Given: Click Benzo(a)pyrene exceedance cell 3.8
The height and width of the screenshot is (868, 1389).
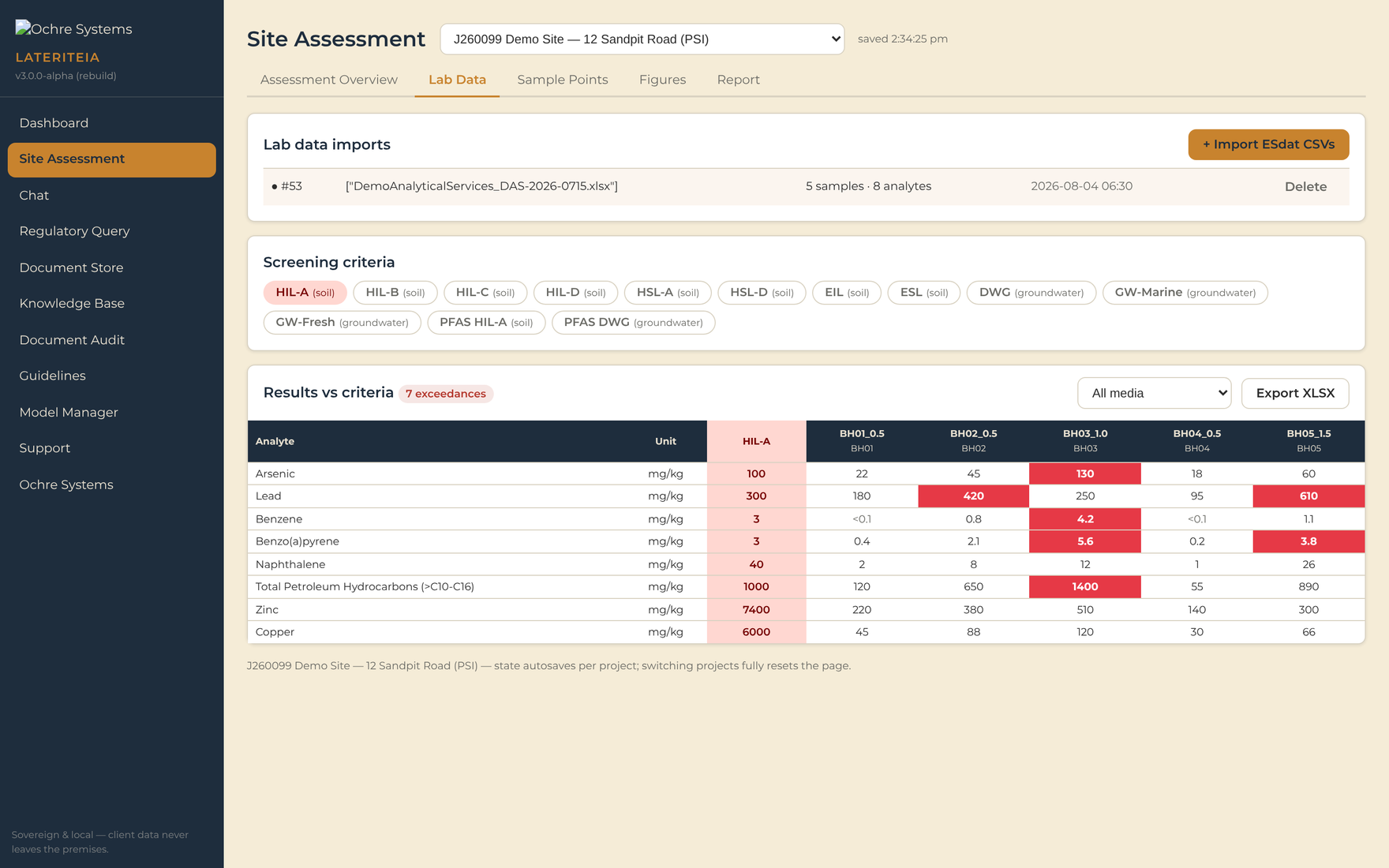Looking at the screenshot, I should (1309, 541).
